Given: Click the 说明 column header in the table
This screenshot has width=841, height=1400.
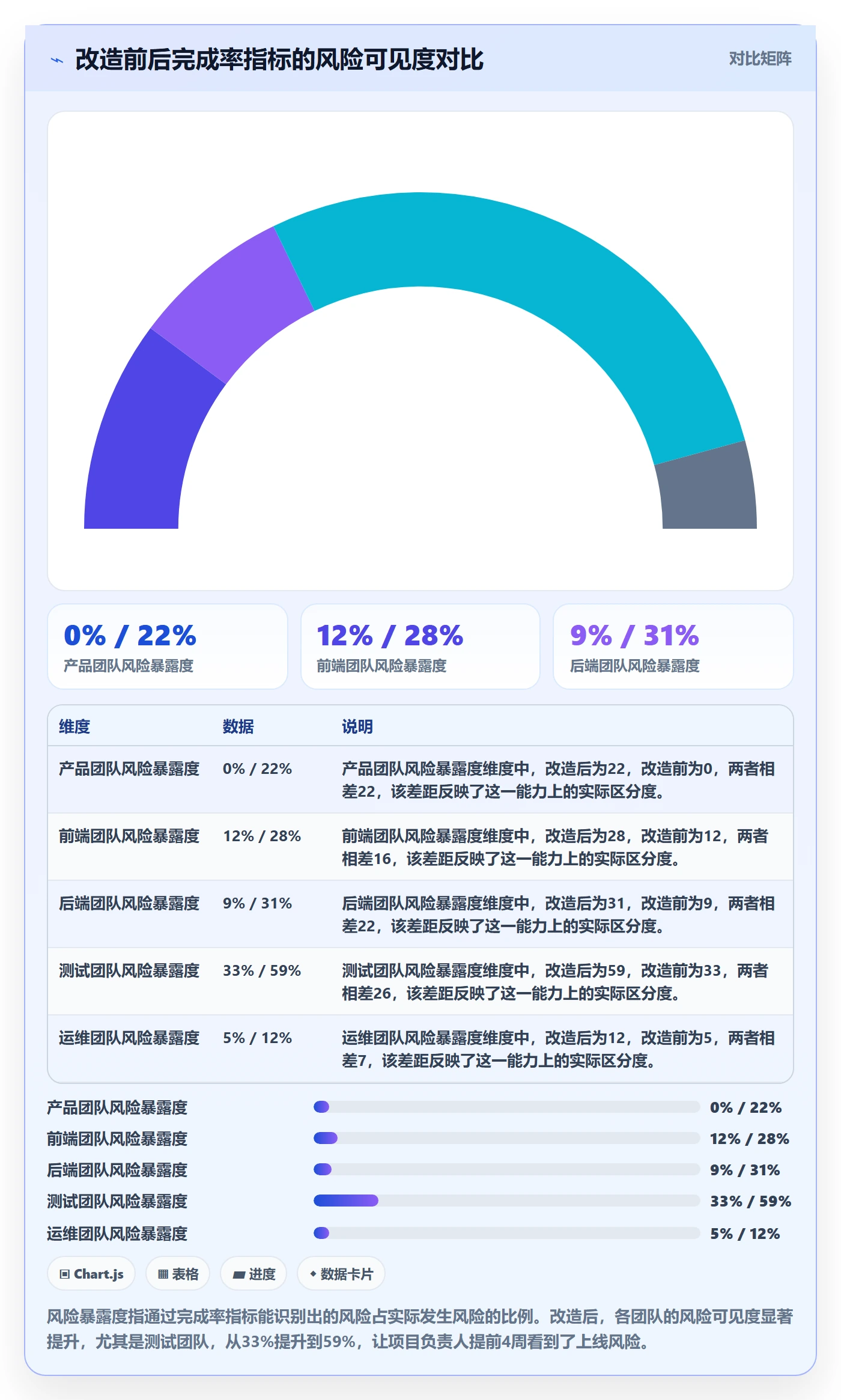Looking at the screenshot, I should (x=357, y=726).
